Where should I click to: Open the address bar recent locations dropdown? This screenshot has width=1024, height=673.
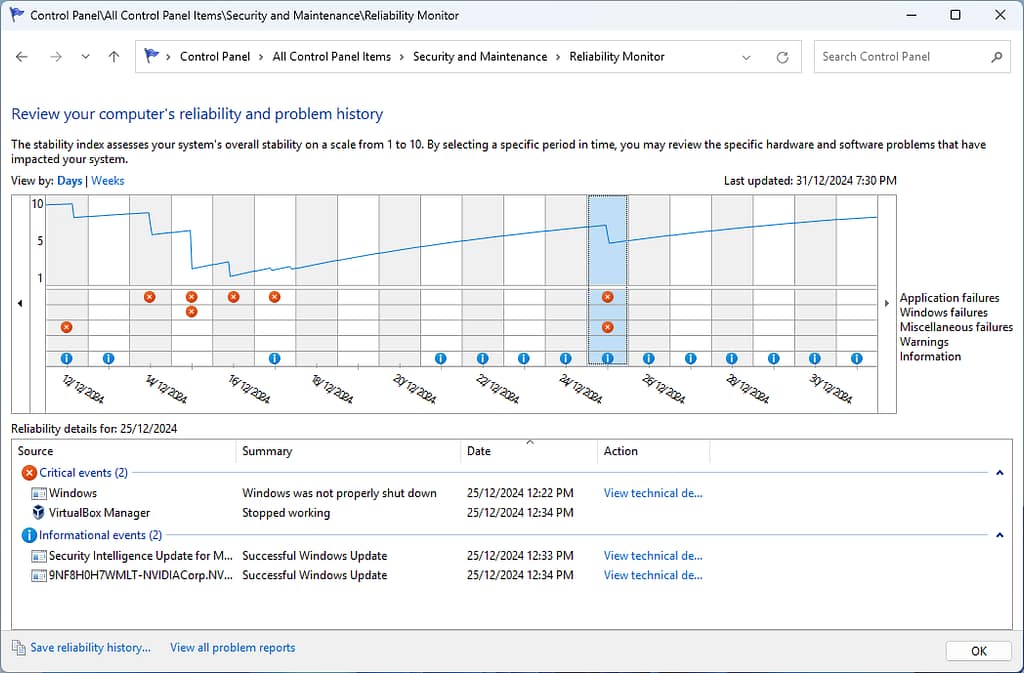[746, 56]
